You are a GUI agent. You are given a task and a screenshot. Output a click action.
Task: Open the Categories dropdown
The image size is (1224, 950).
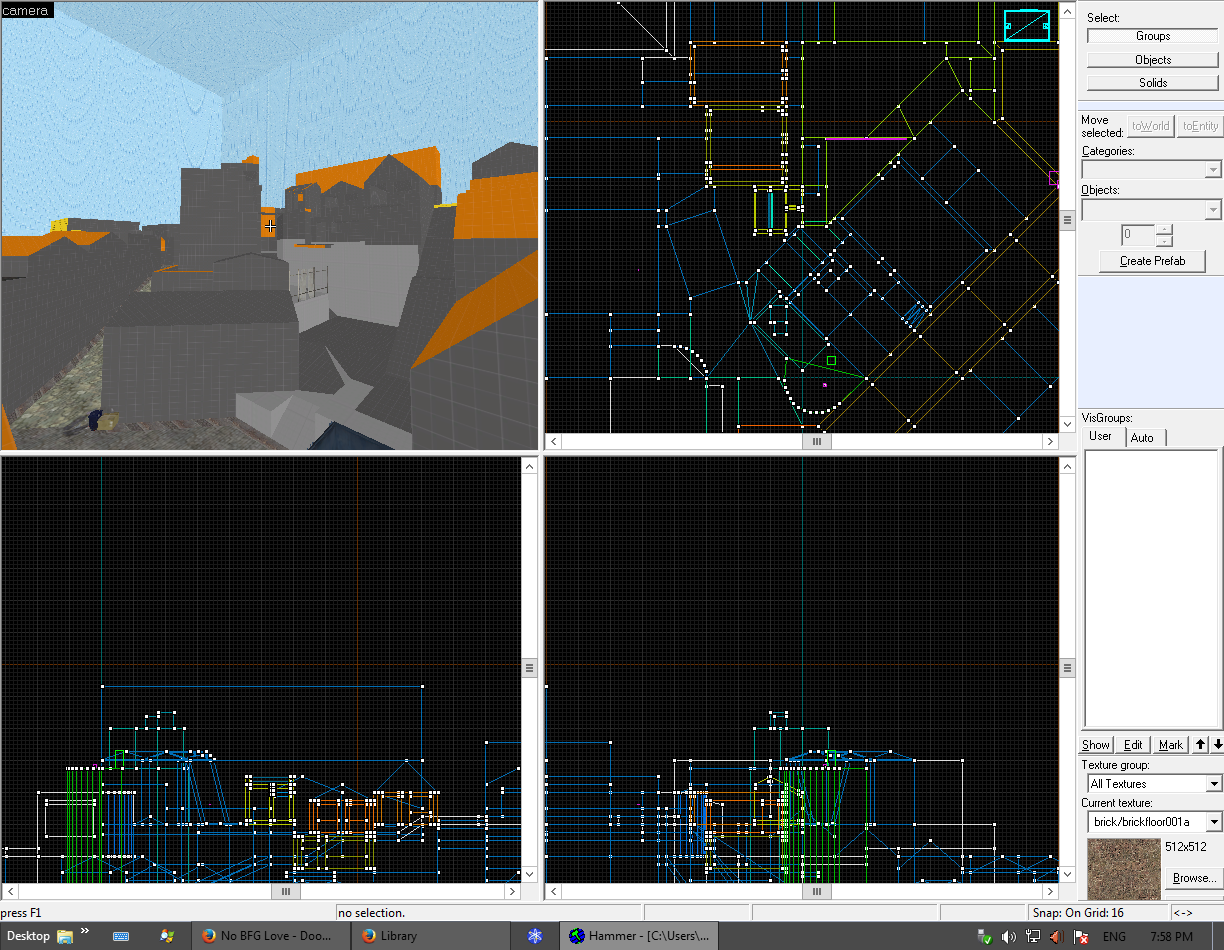click(1213, 171)
